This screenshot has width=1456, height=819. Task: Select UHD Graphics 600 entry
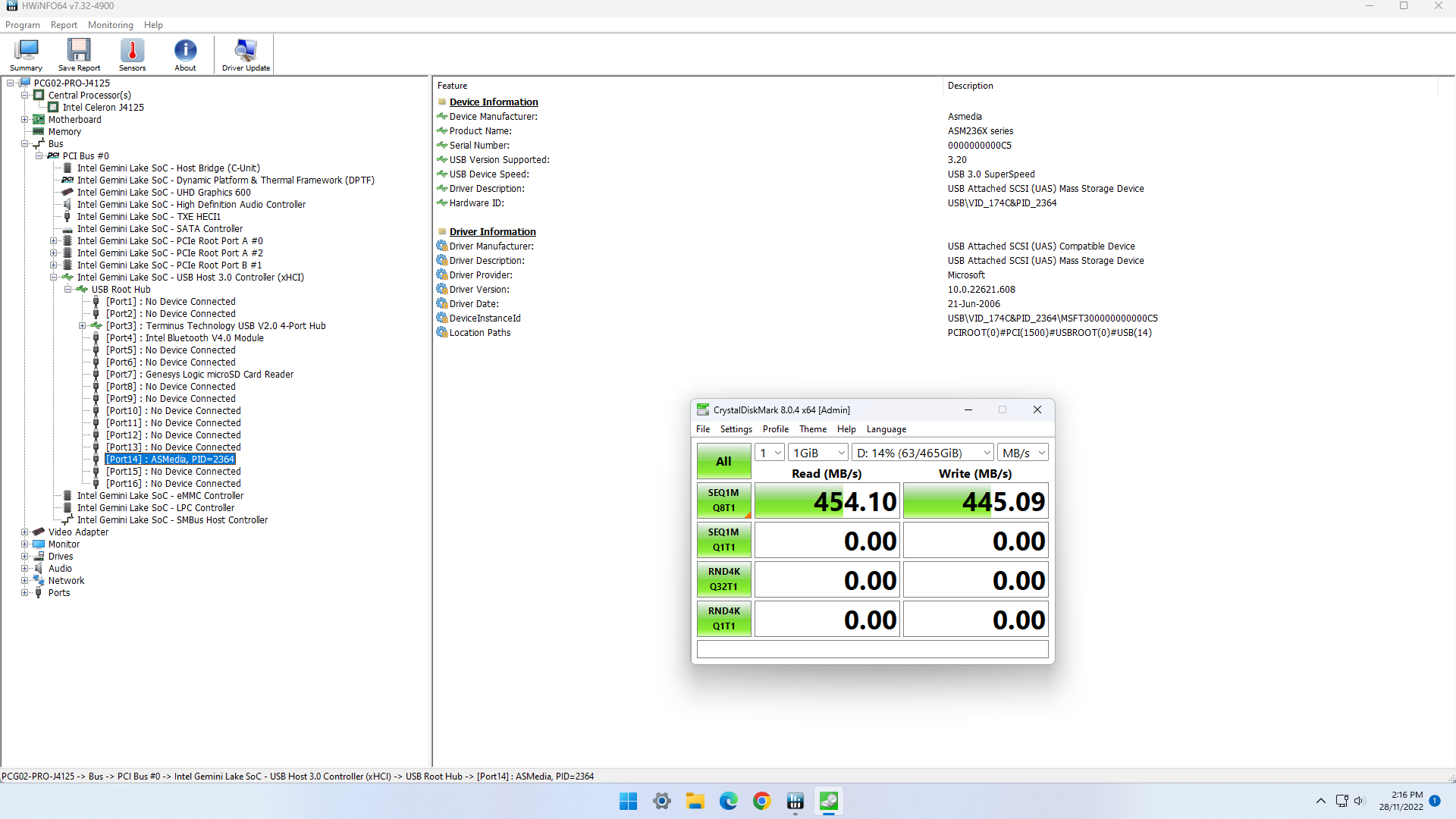tap(164, 193)
